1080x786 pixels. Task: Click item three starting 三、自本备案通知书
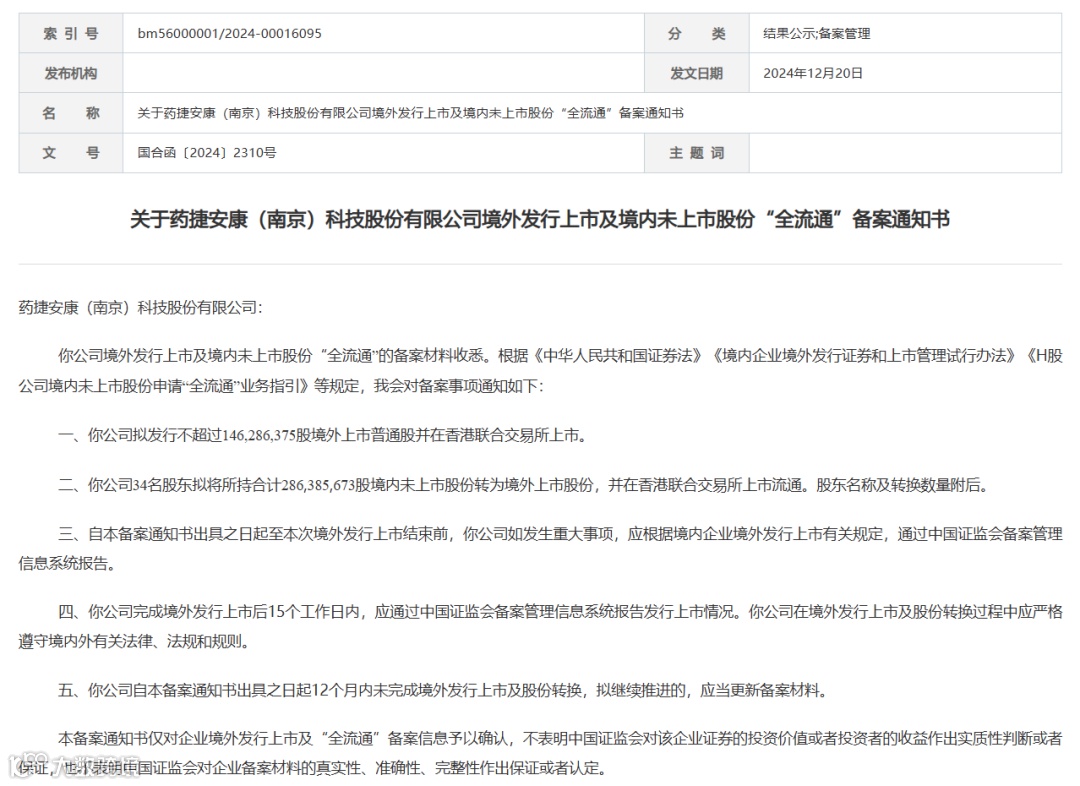tap(540, 548)
